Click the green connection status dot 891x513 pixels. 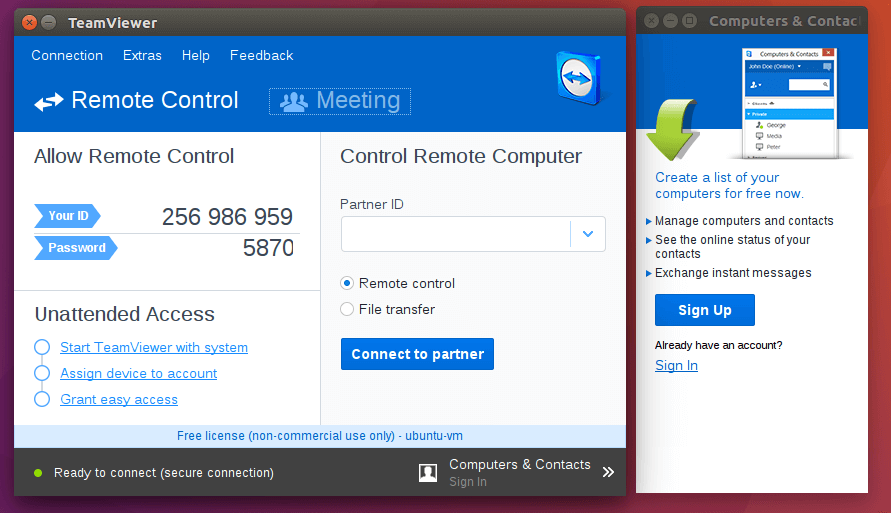(x=38, y=473)
